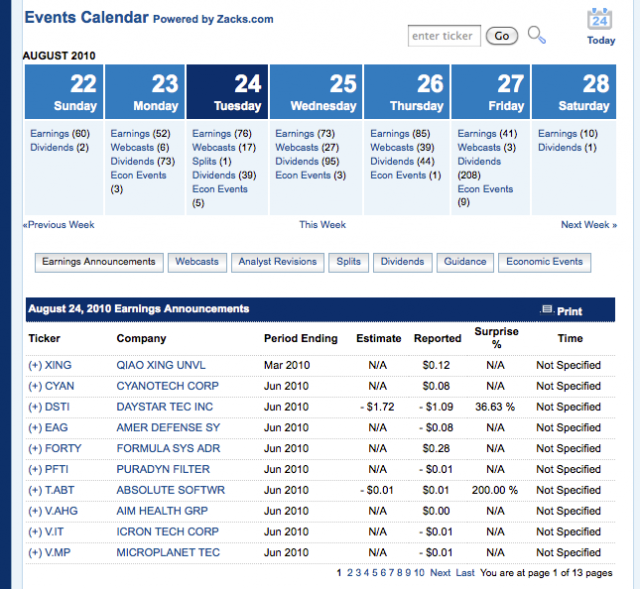Open the Economic Events tab
640x589 pixels.
click(x=544, y=262)
